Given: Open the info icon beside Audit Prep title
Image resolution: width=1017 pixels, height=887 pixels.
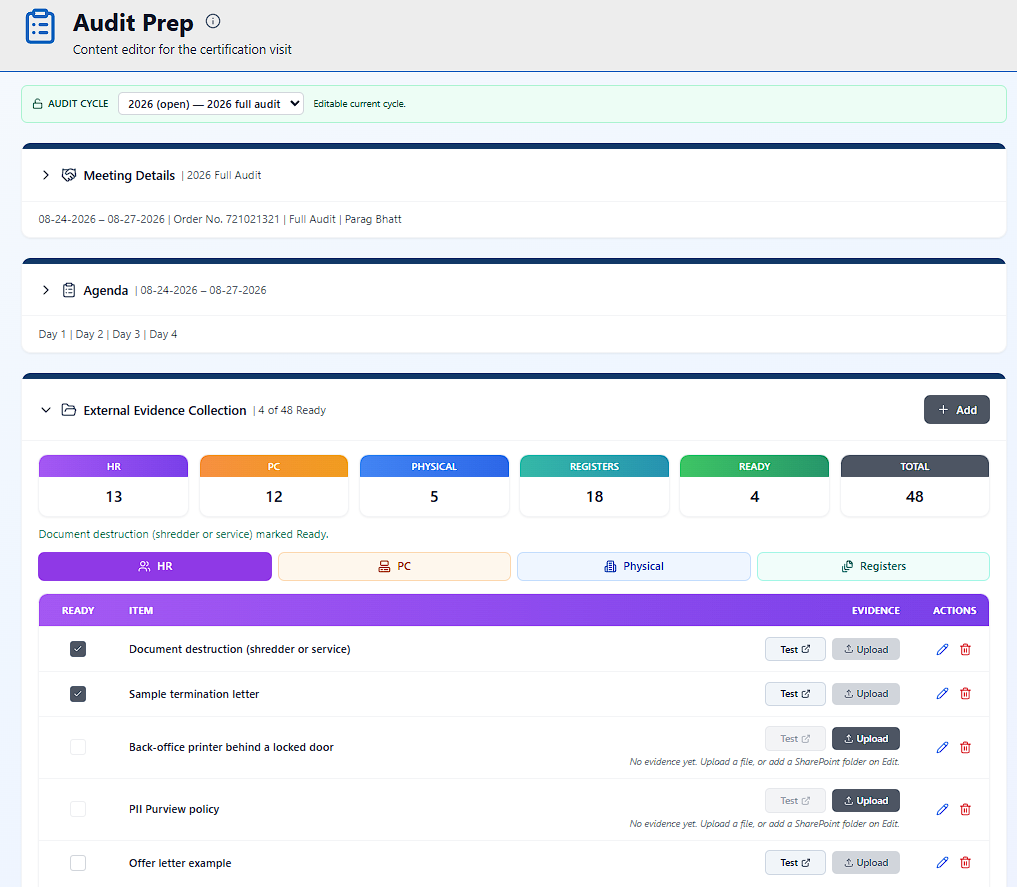Looking at the screenshot, I should [213, 21].
